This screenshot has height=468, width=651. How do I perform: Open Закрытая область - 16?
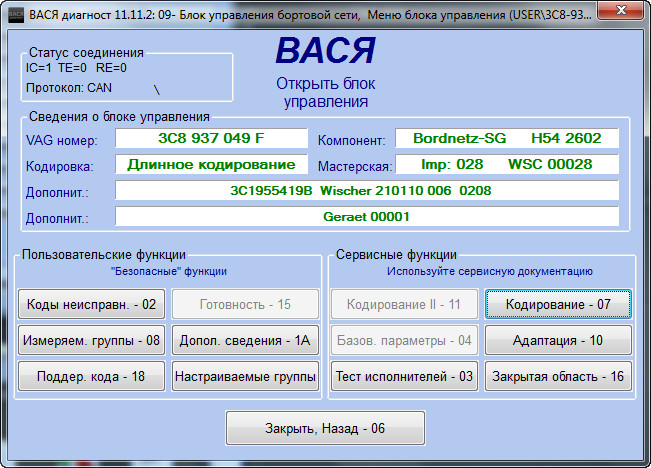(559, 376)
